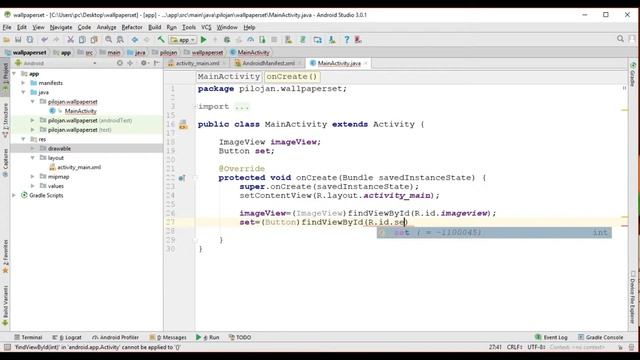Screen dimensions: 640x360
Task: Expand the drawable folder
Action: click(x=33, y=149)
